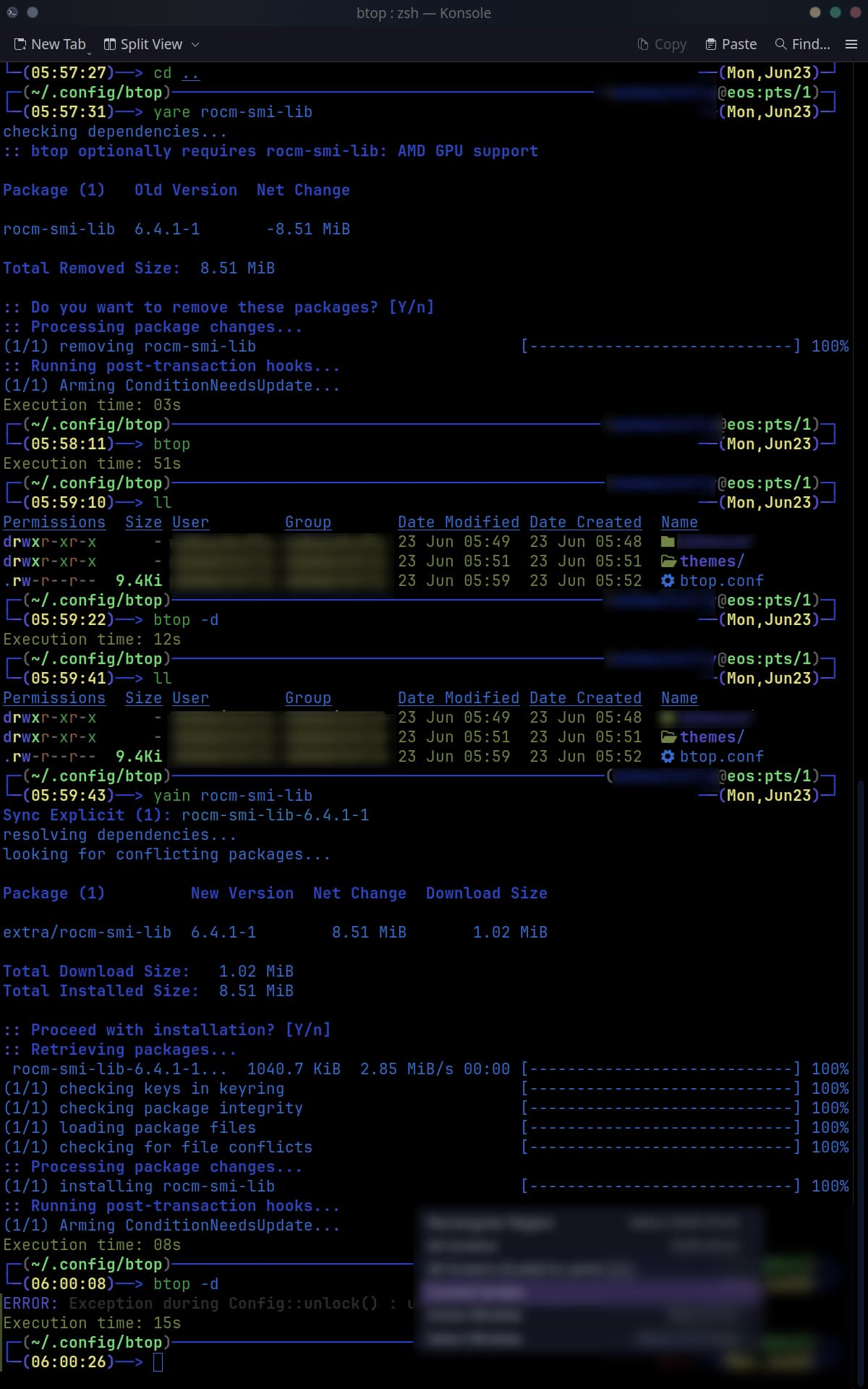Click the Split View toolbar button
The image size is (868, 1389).
[143, 44]
